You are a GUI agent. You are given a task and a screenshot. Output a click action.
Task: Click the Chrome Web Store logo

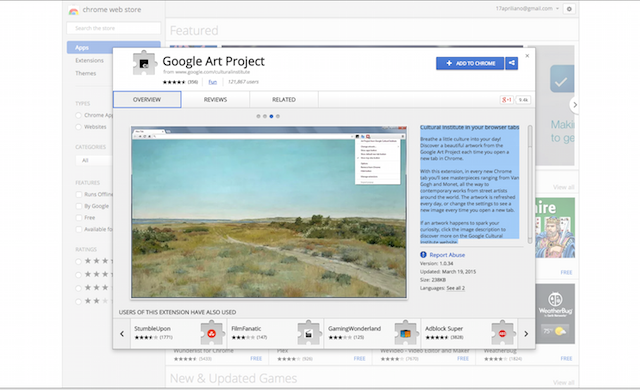pyautogui.click(x=73, y=10)
